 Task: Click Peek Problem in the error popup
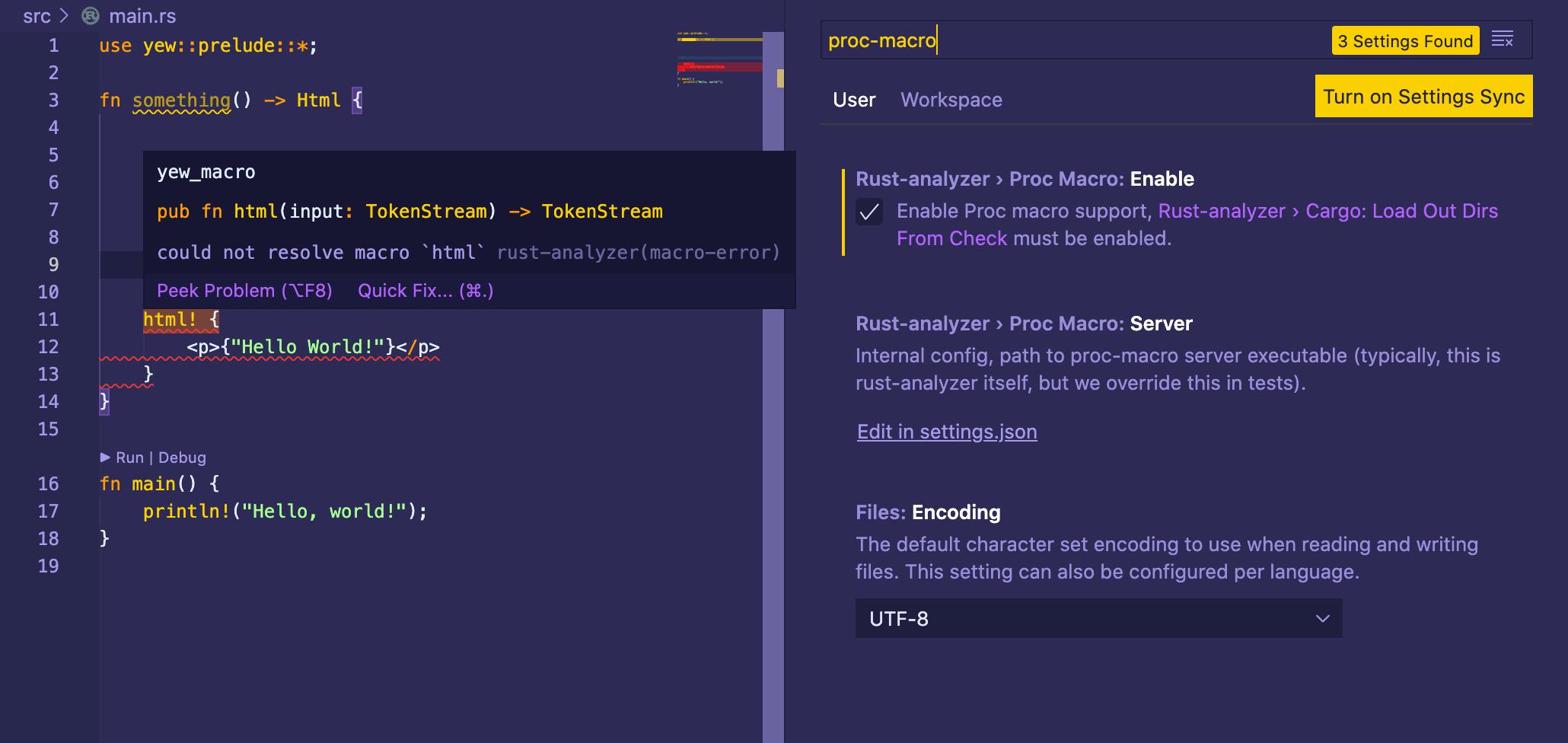tap(244, 290)
